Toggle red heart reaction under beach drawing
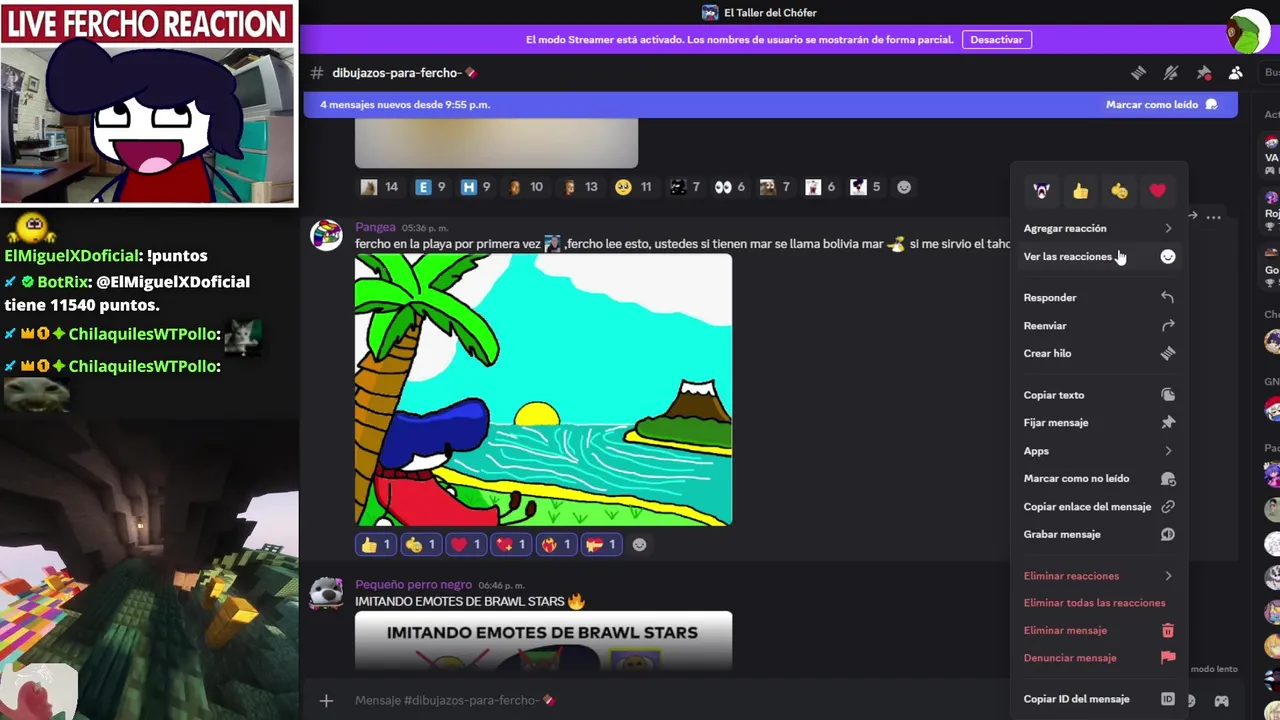The width and height of the screenshot is (1280, 720). pos(466,545)
